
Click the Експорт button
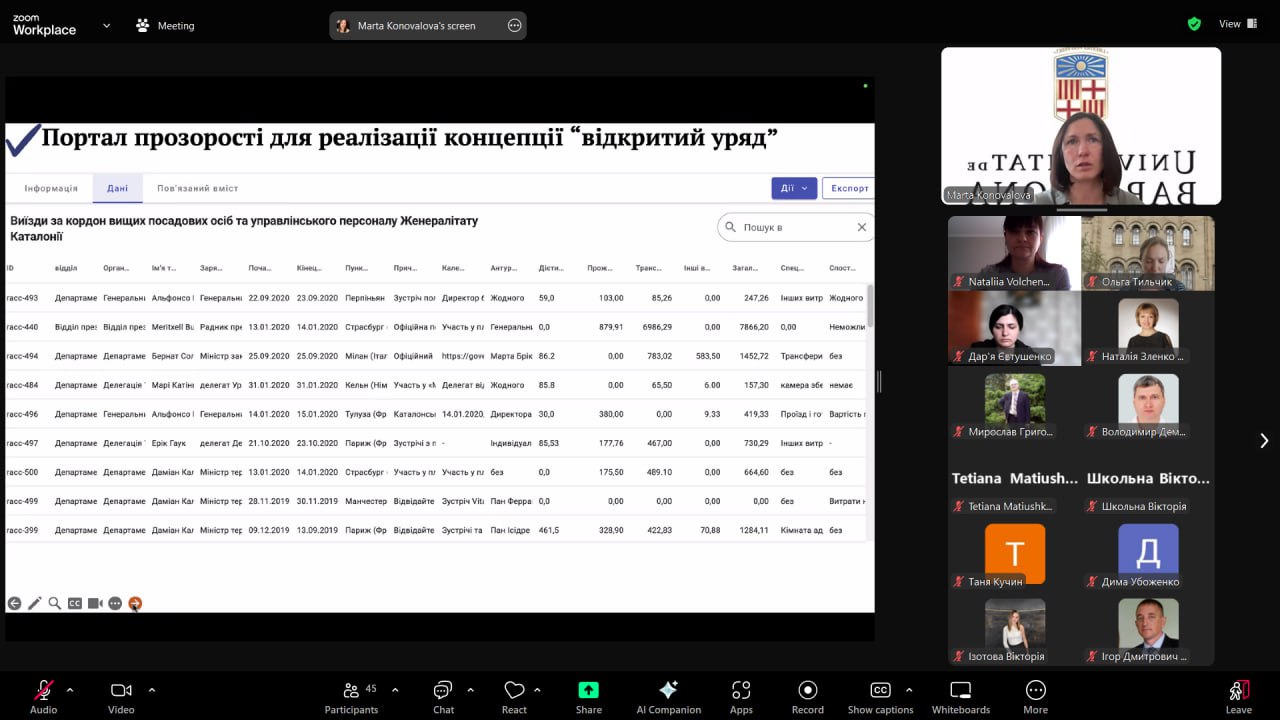click(x=848, y=188)
